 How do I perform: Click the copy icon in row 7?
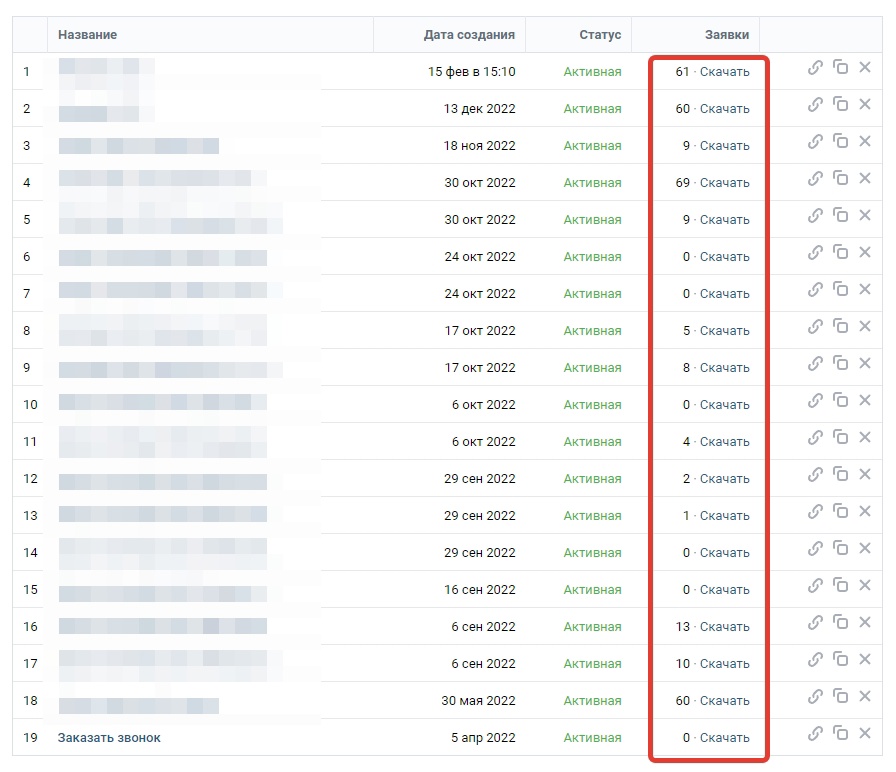840,289
